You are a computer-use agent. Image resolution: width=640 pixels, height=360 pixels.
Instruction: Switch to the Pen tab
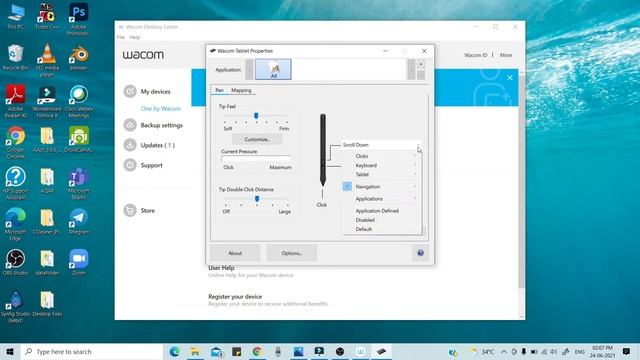coord(219,90)
